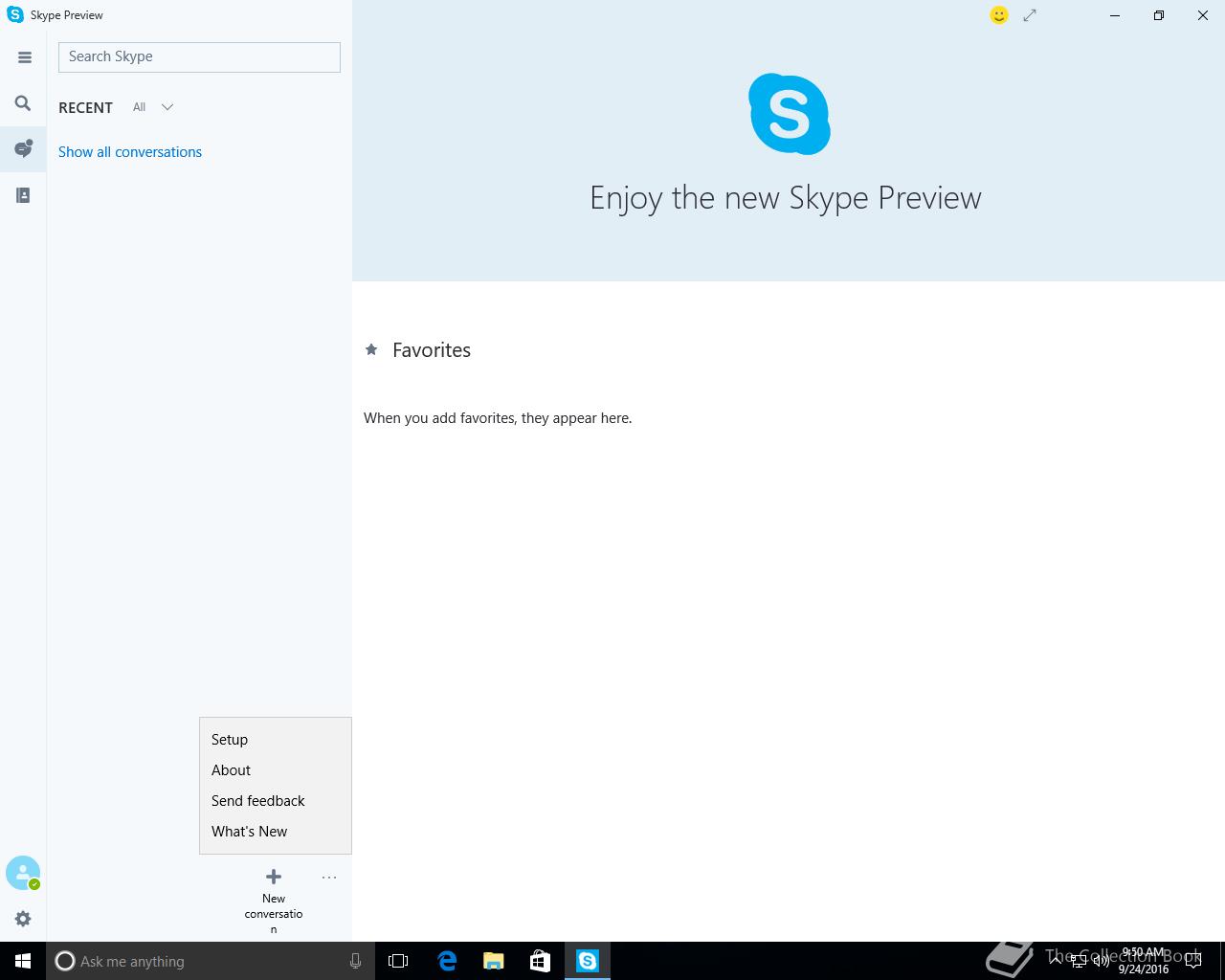Click the Skype logo in title bar
Image resolution: width=1225 pixels, height=980 pixels.
coord(15,15)
